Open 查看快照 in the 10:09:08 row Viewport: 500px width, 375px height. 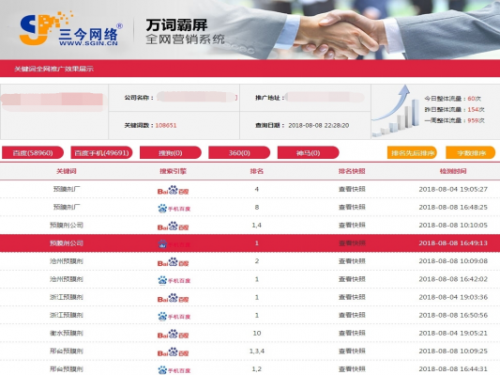pos(352,261)
